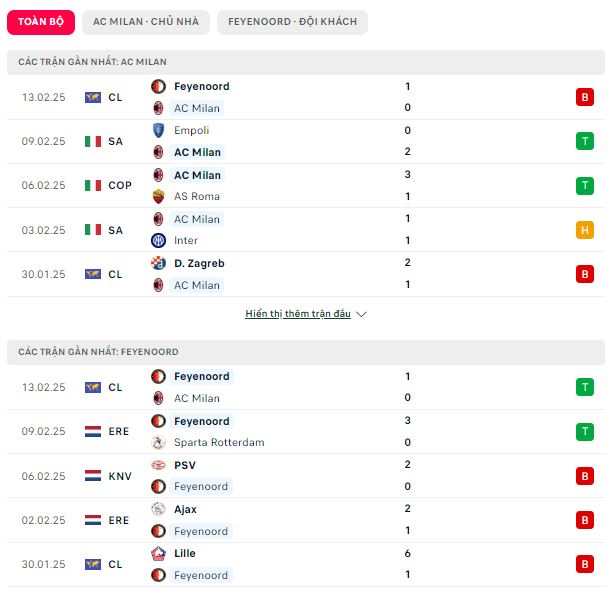
Task: Click the D. Zagreb club crest
Action: (x=158, y=263)
